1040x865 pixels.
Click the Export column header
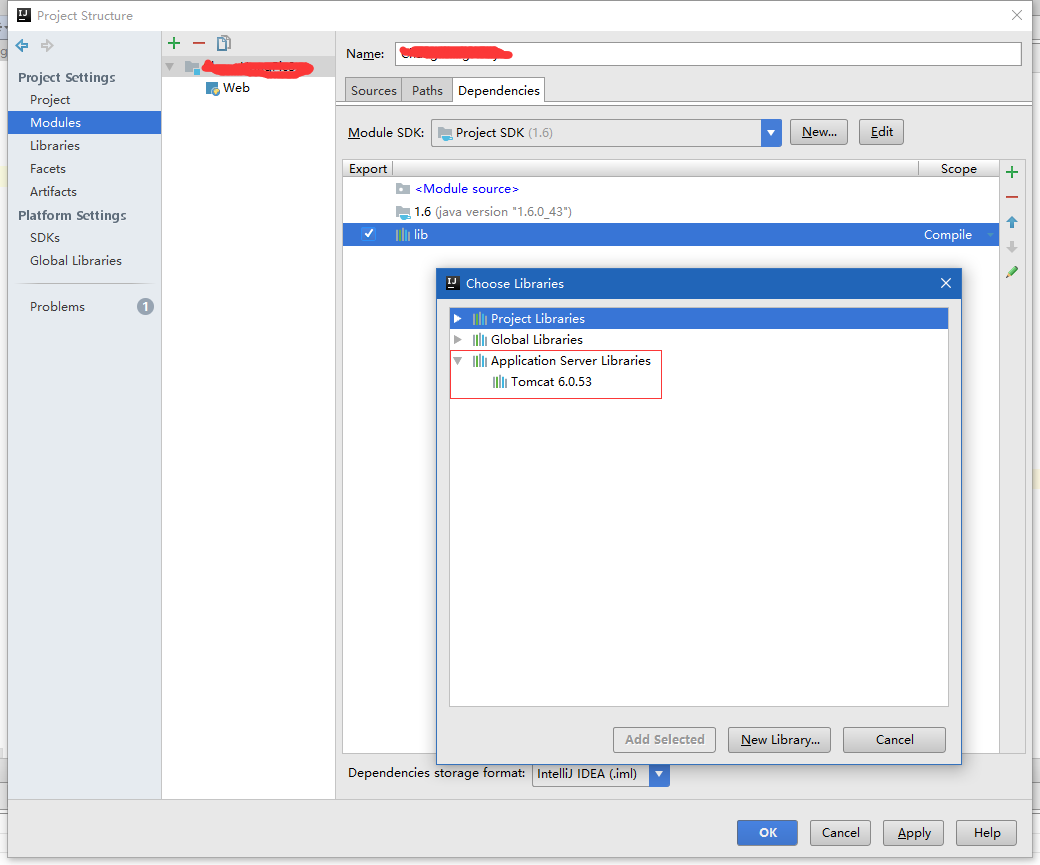click(367, 169)
